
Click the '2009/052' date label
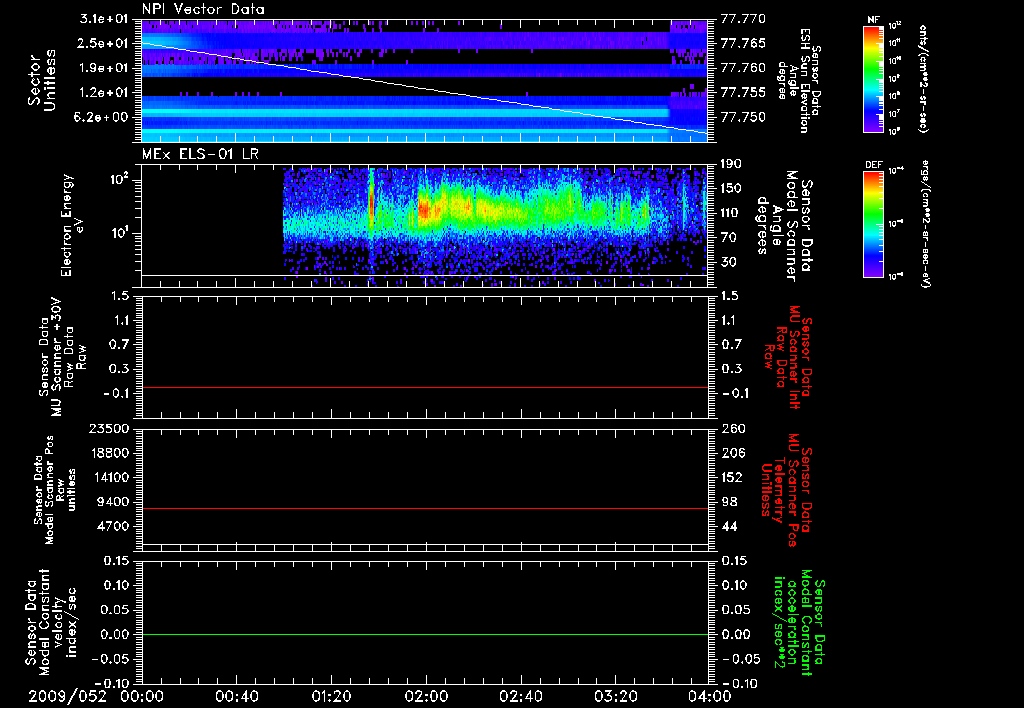point(67,696)
